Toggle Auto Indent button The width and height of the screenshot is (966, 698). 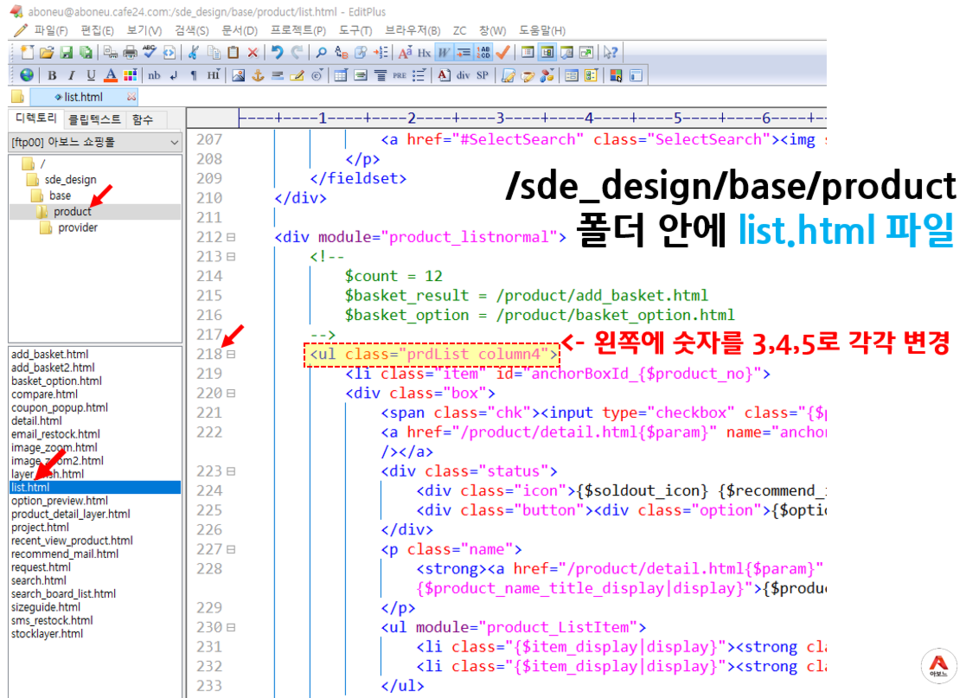[463, 52]
